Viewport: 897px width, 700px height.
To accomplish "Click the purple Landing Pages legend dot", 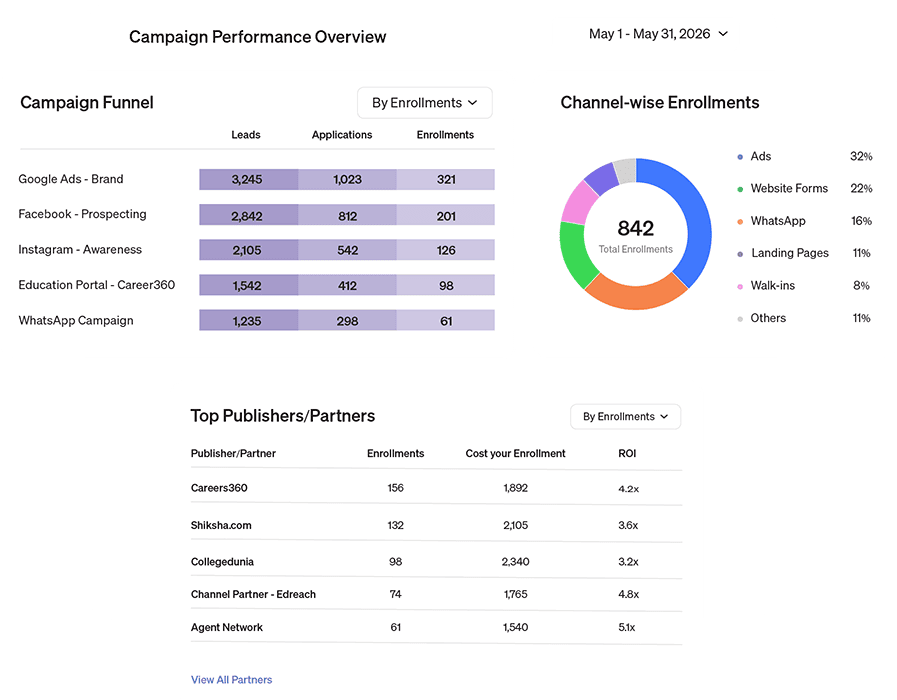I will [740, 253].
